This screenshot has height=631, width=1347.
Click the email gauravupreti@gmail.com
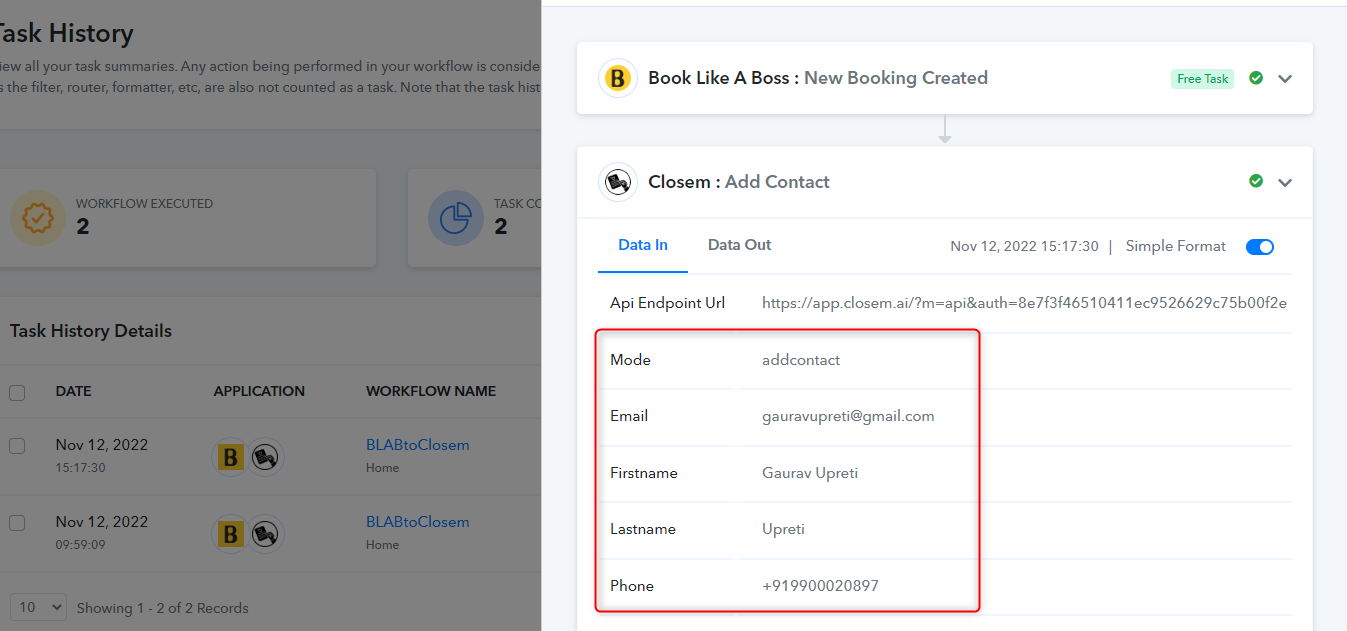coord(848,416)
